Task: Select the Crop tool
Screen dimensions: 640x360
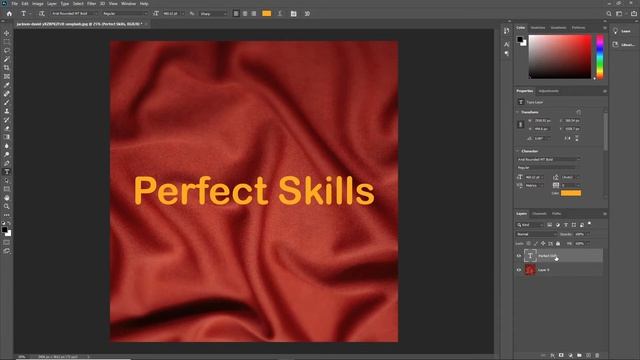Action: click(x=7, y=68)
